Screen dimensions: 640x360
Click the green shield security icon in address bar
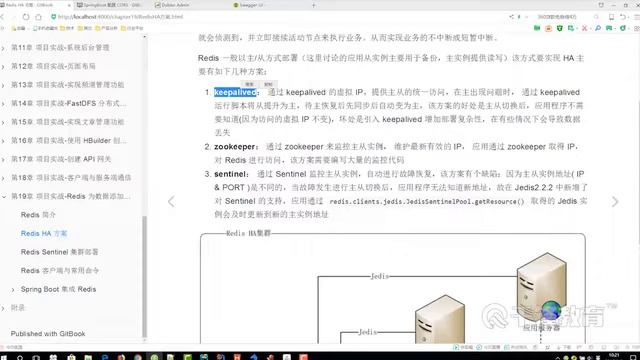(53, 17)
